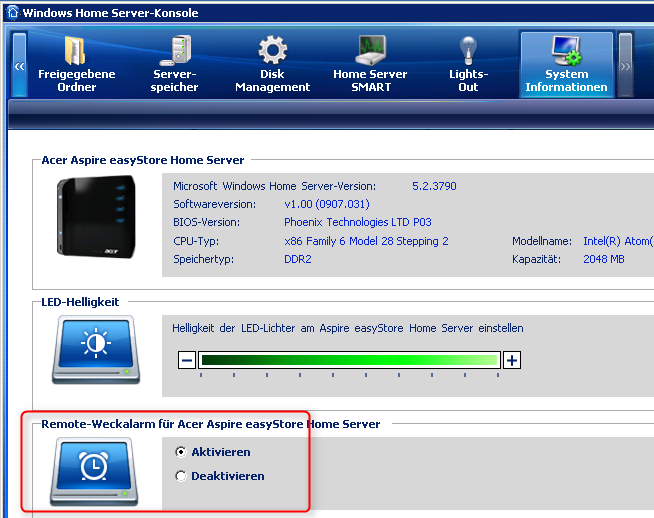
Task: Increase LED brightness with plus button
Action: (x=512, y=360)
